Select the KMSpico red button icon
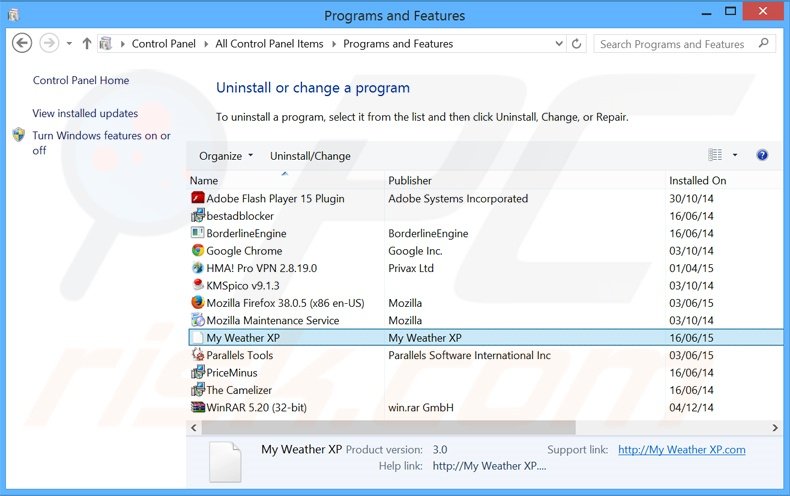The image size is (790, 496). pos(198,285)
